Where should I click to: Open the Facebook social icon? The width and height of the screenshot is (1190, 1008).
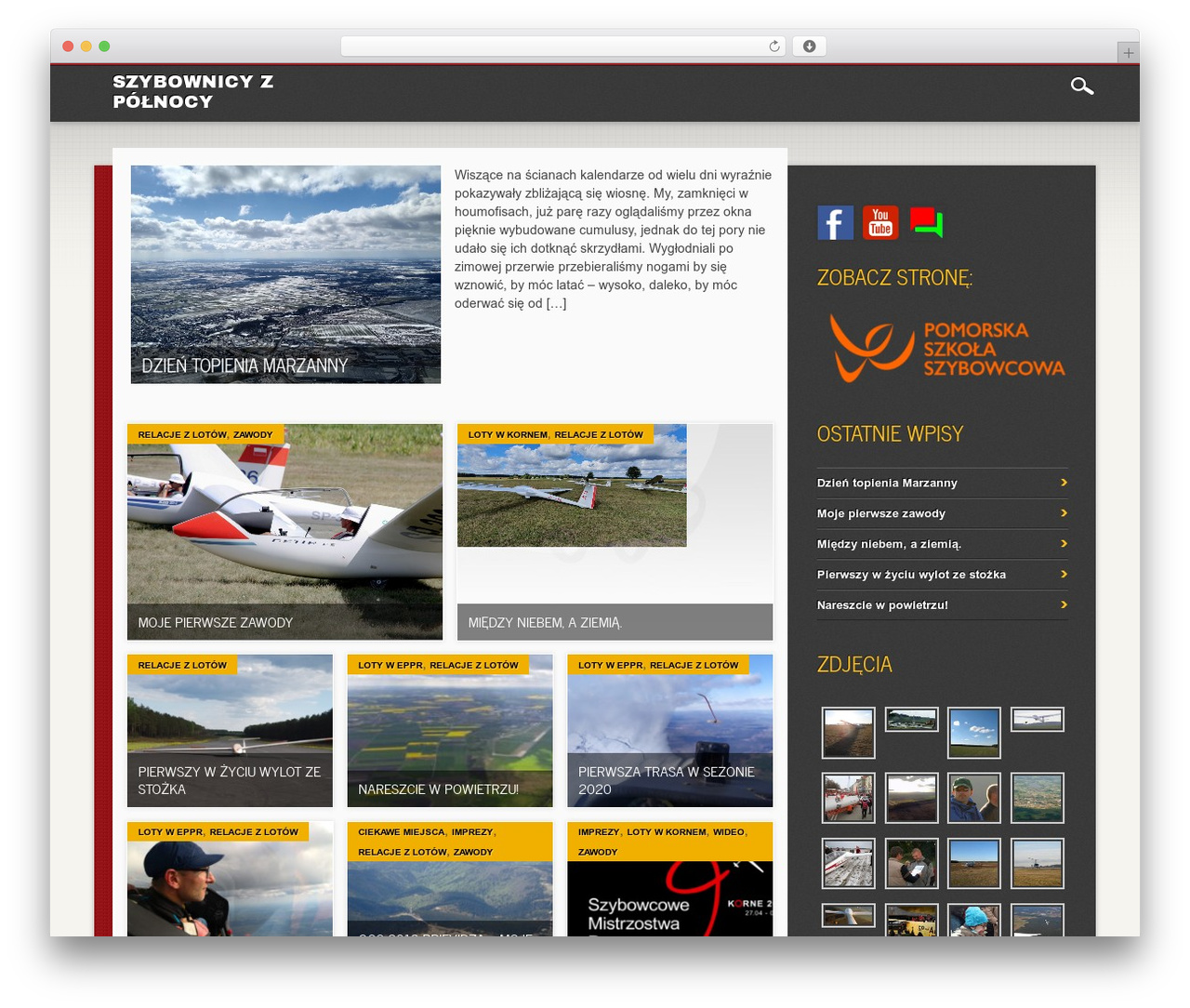pyautogui.click(x=835, y=223)
